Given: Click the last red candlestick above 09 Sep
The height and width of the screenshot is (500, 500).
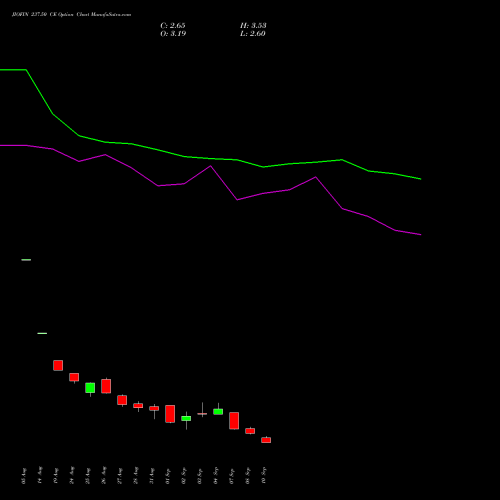Looking at the screenshot, I should 266,440.
